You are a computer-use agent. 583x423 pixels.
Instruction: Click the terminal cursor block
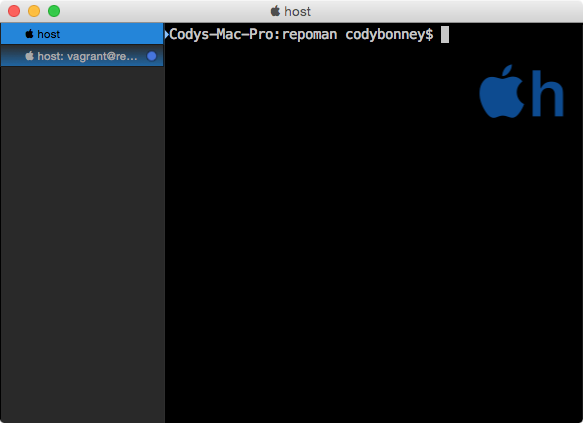coord(445,34)
